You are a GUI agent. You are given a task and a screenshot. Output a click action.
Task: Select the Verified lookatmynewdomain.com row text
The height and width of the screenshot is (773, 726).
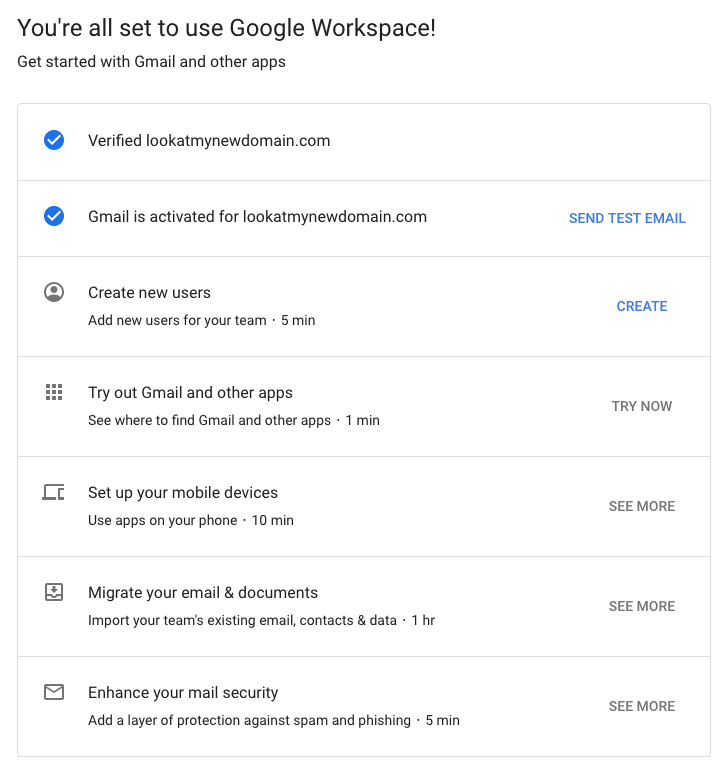point(209,141)
